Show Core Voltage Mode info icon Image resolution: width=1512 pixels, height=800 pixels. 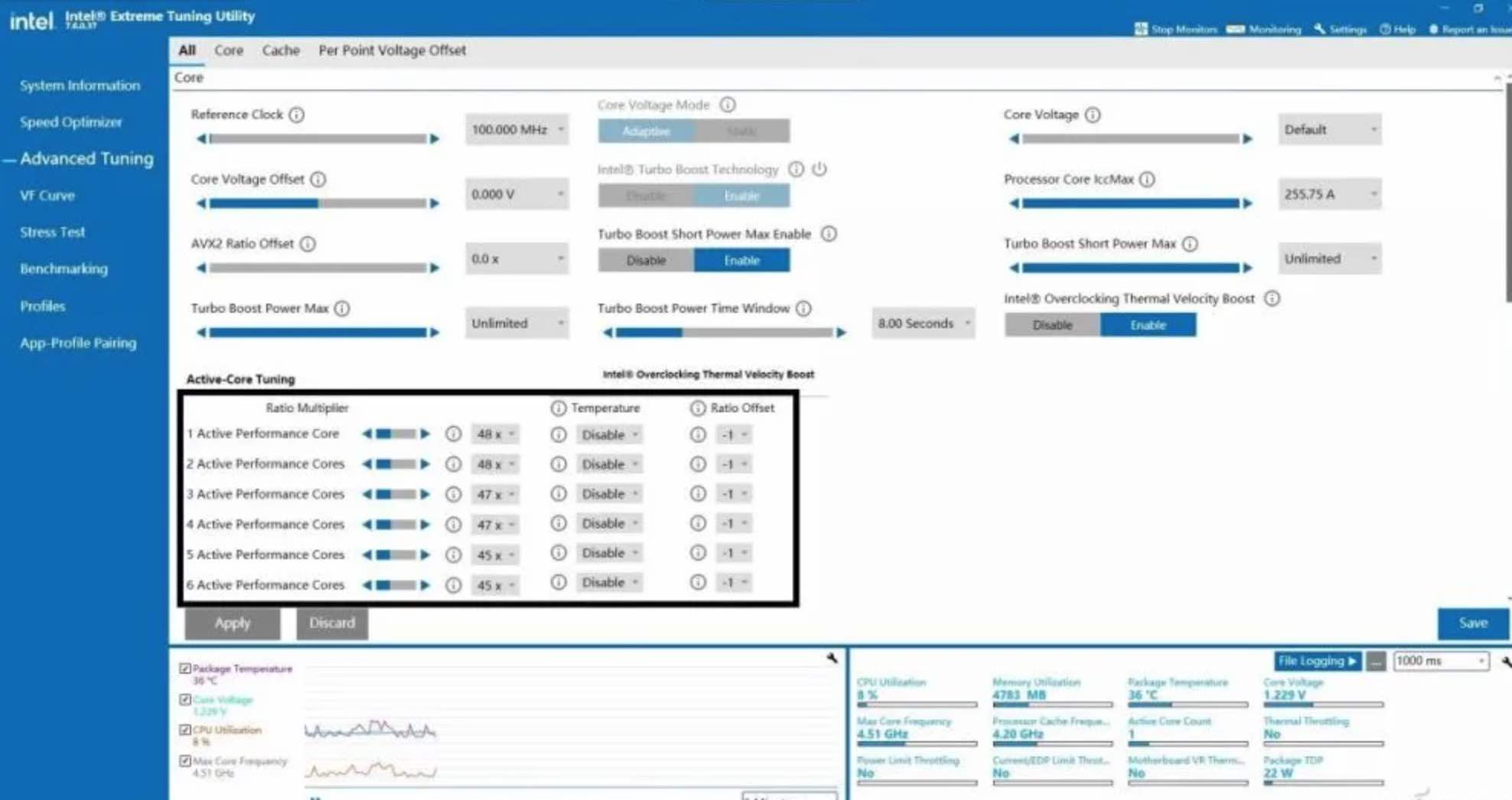tap(728, 105)
